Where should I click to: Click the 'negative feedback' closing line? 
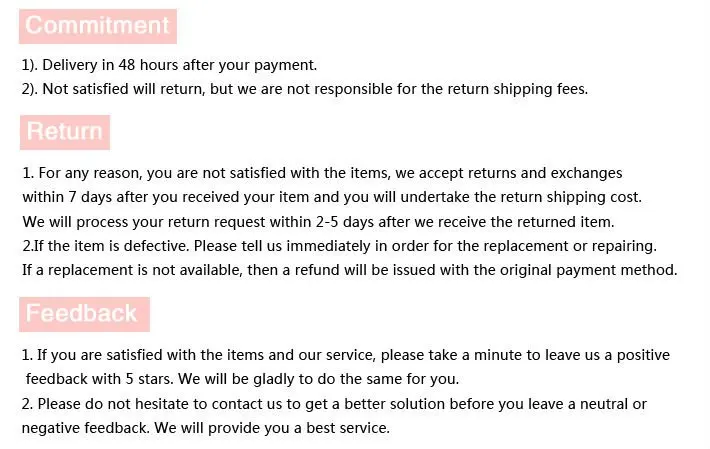206,428
